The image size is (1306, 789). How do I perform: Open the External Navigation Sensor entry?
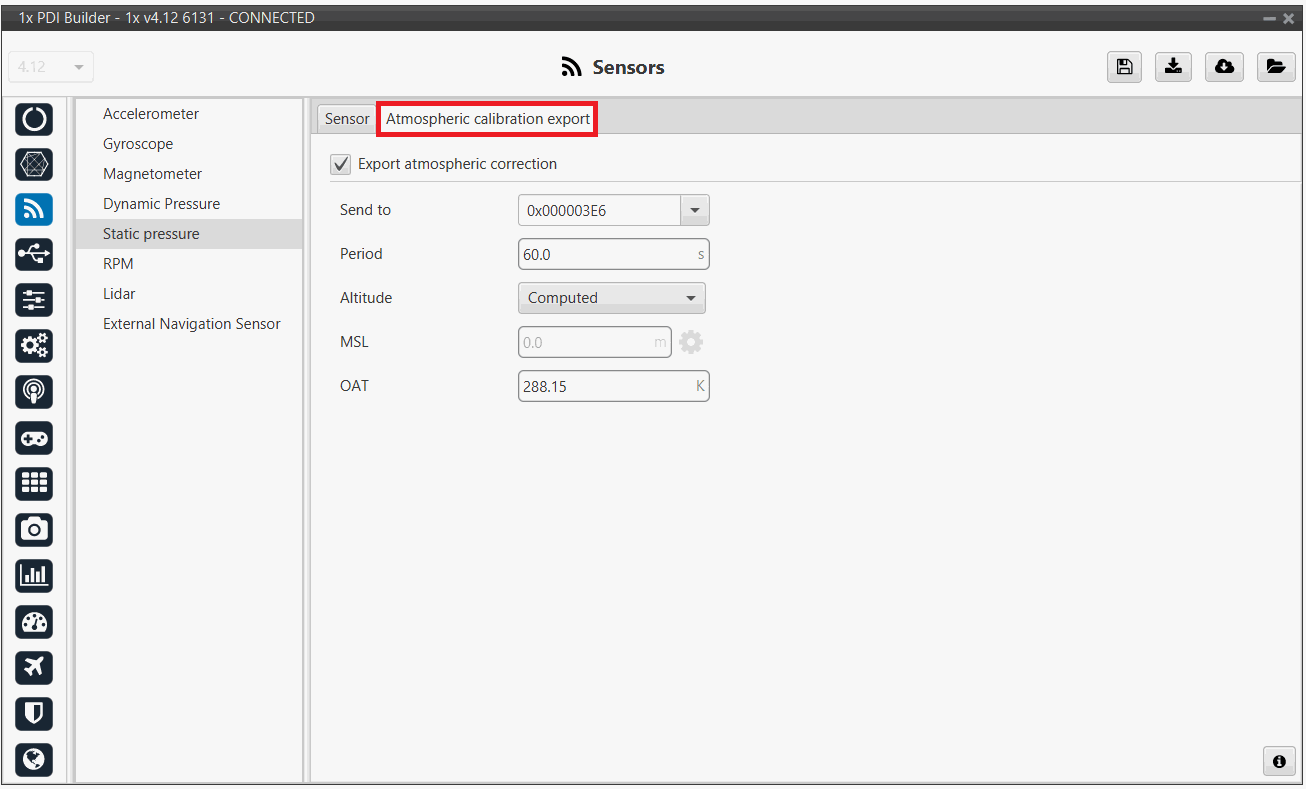pos(191,324)
